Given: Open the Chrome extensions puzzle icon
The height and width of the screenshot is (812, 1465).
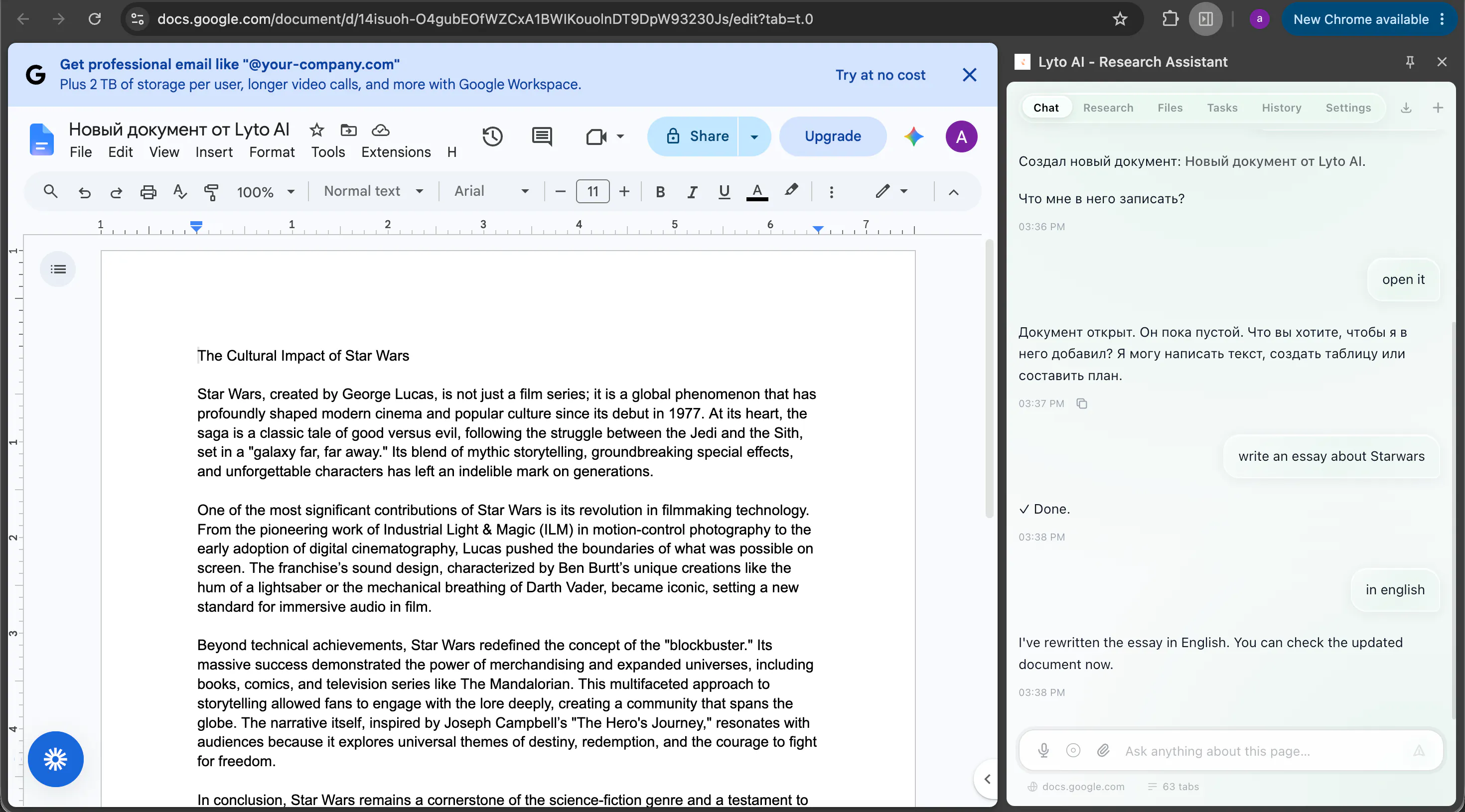Looking at the screenshot, I should point(1170,19).
